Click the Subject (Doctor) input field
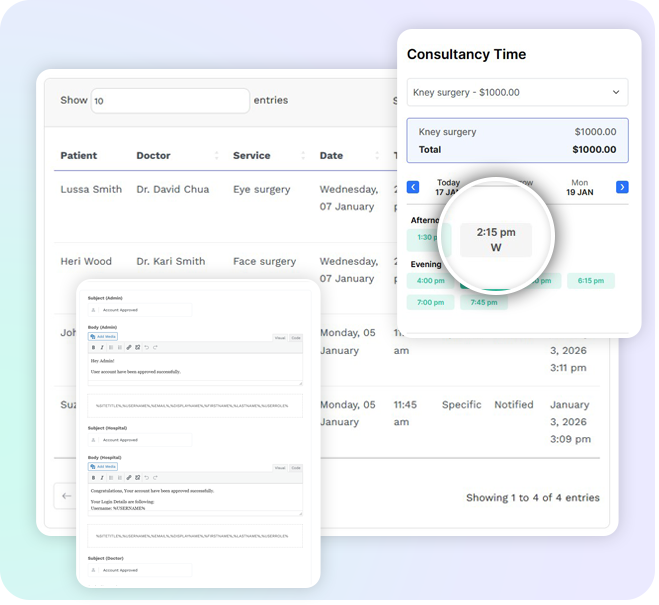Viewport: 659px width, 605px height. [x=140, y=570]
